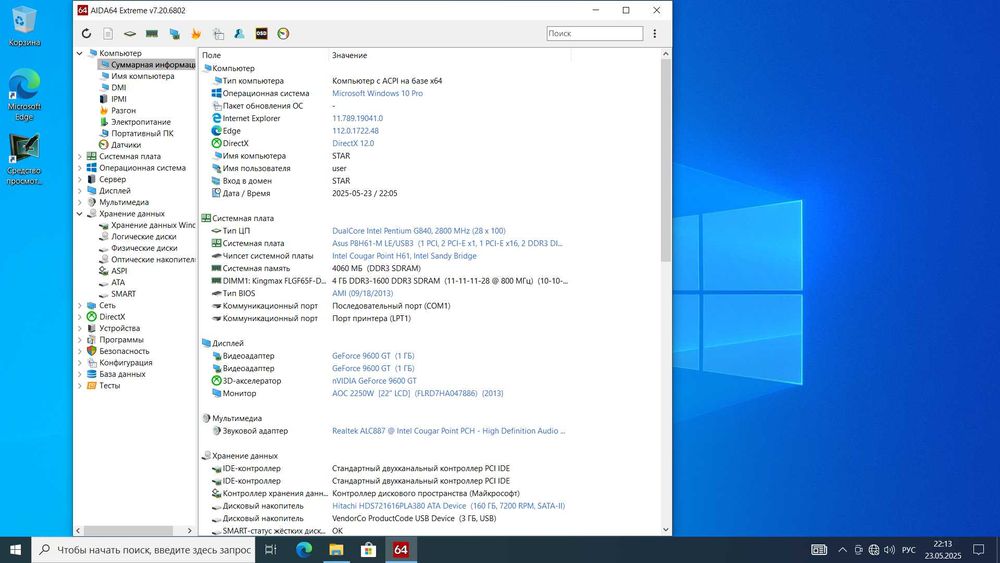Open the Microsoft Windows 10 Pro link
Image resolution: width=1000 pixels, height=563 pixels.
click(x=377, y=93)
